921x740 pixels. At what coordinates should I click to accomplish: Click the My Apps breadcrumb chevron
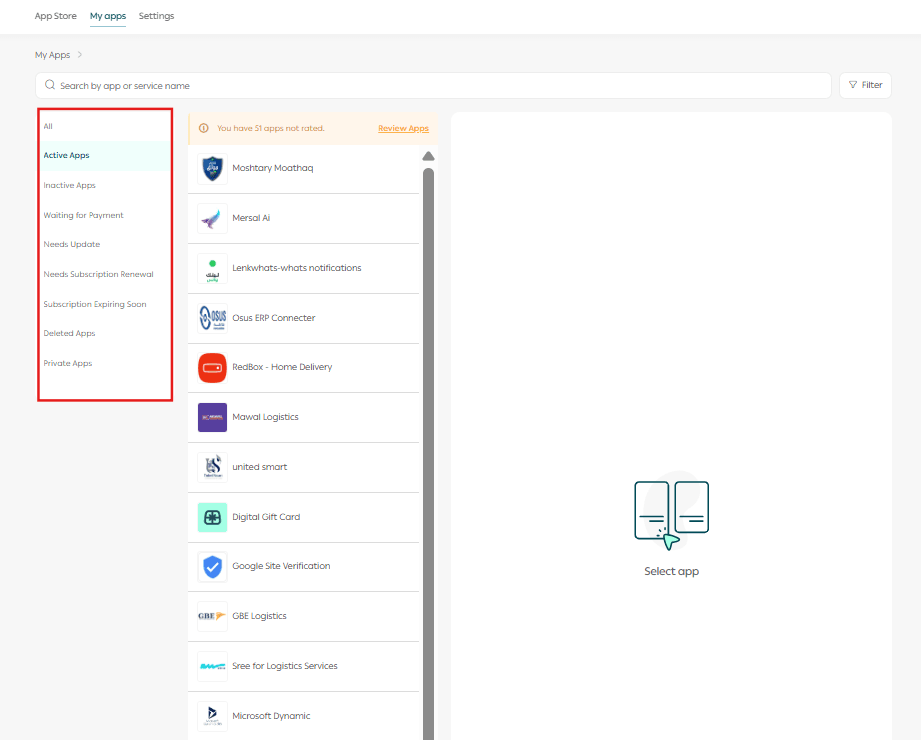[x=79, y=55]
